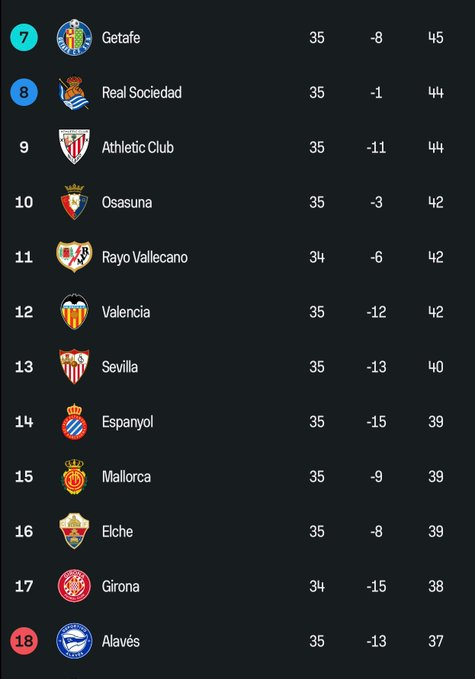
Task: Click Alavés points value 37
Action: coord(436,641)
